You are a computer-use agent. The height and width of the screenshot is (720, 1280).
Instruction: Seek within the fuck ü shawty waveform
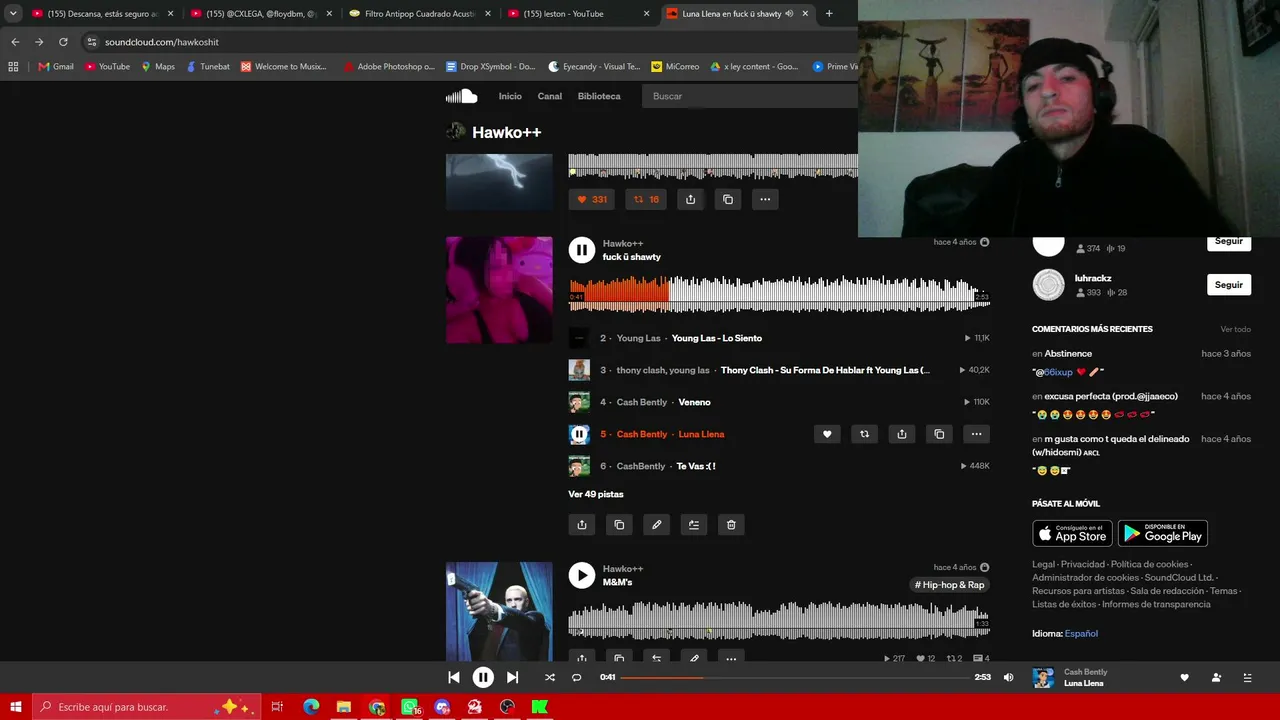tap(779, 292)
